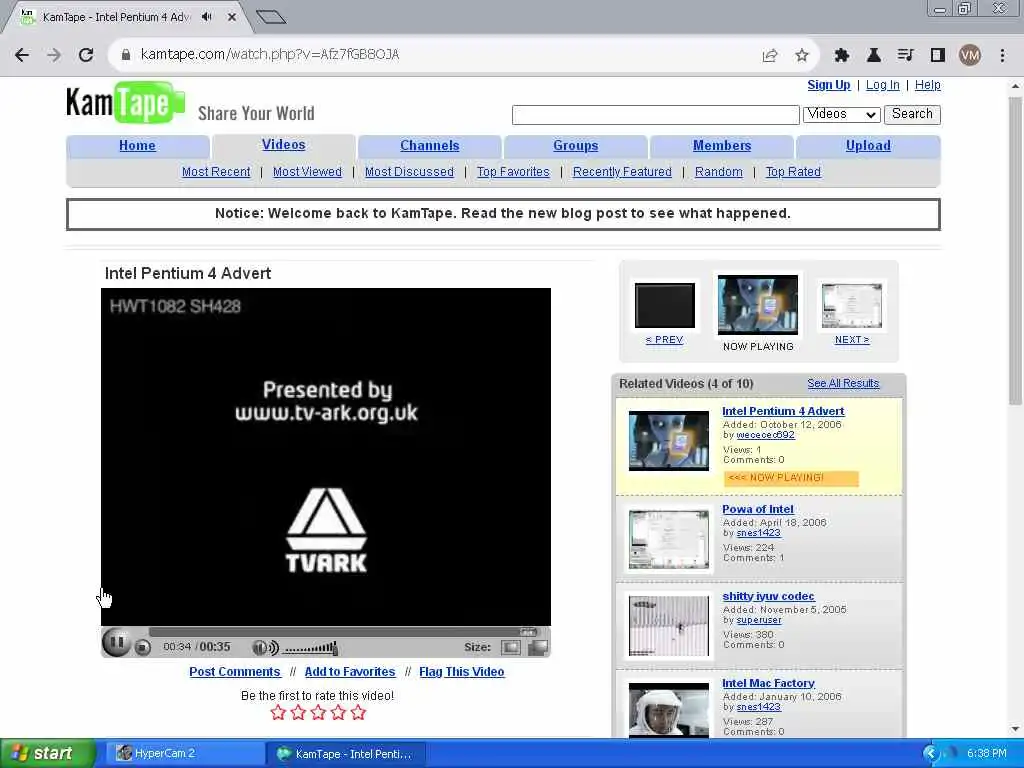Image resolution: width=1024 pixels, height=768 pixels.
Task: Open Chrome three-dot menu
Action: tap(1002, 56)
